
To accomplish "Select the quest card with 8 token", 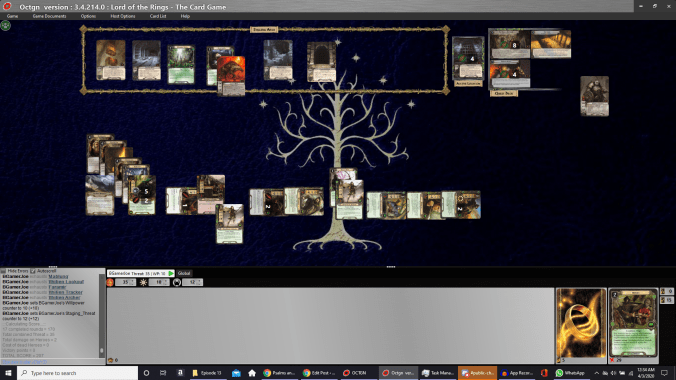I will coord(510,44).
